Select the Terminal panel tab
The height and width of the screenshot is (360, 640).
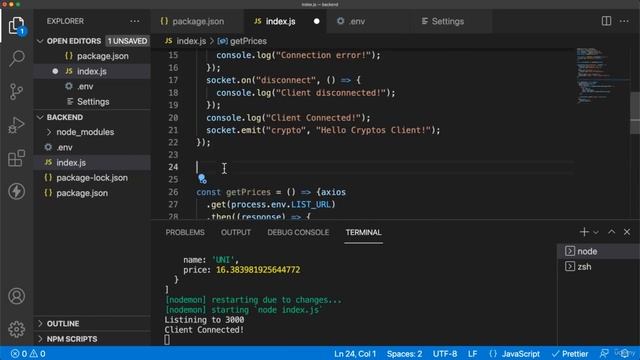click(x=363, y=232)
